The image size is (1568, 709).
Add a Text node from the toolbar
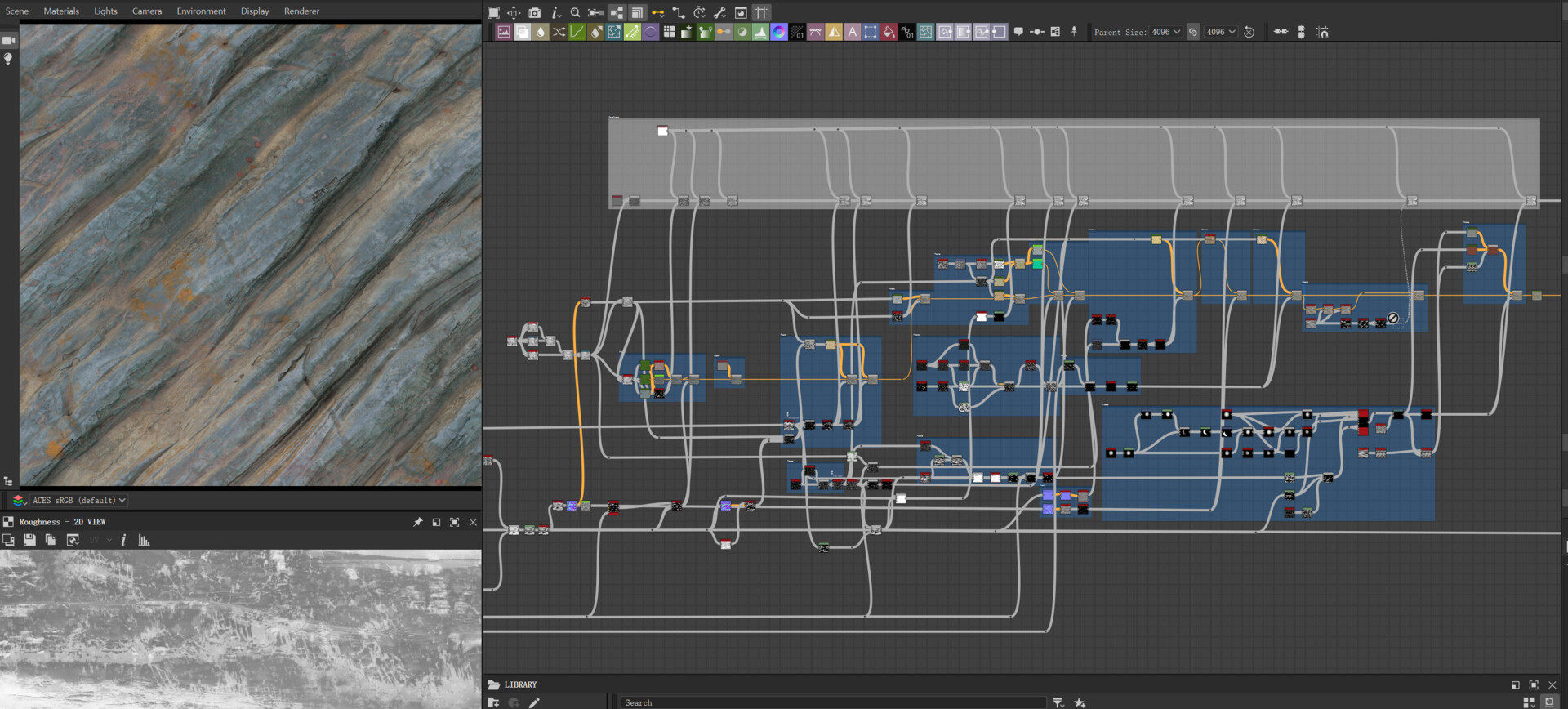(852, 32)
